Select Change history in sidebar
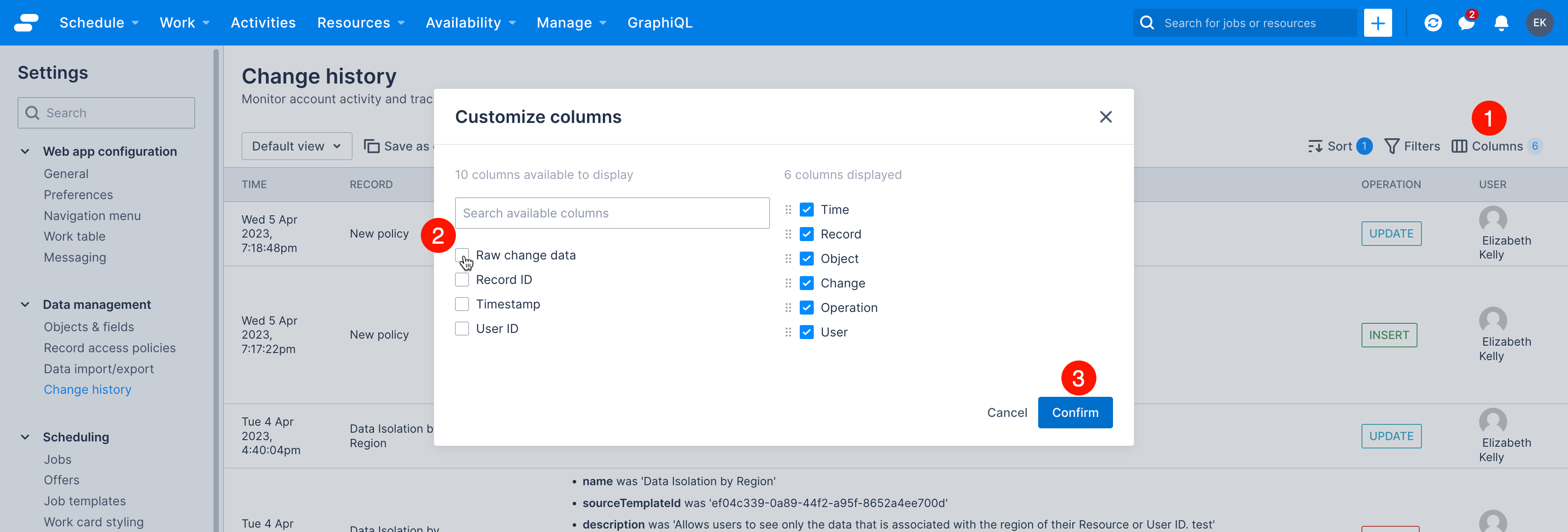The width and height of the screenshot is (1568, 532). pyautogui.click(x=87, y=389)
